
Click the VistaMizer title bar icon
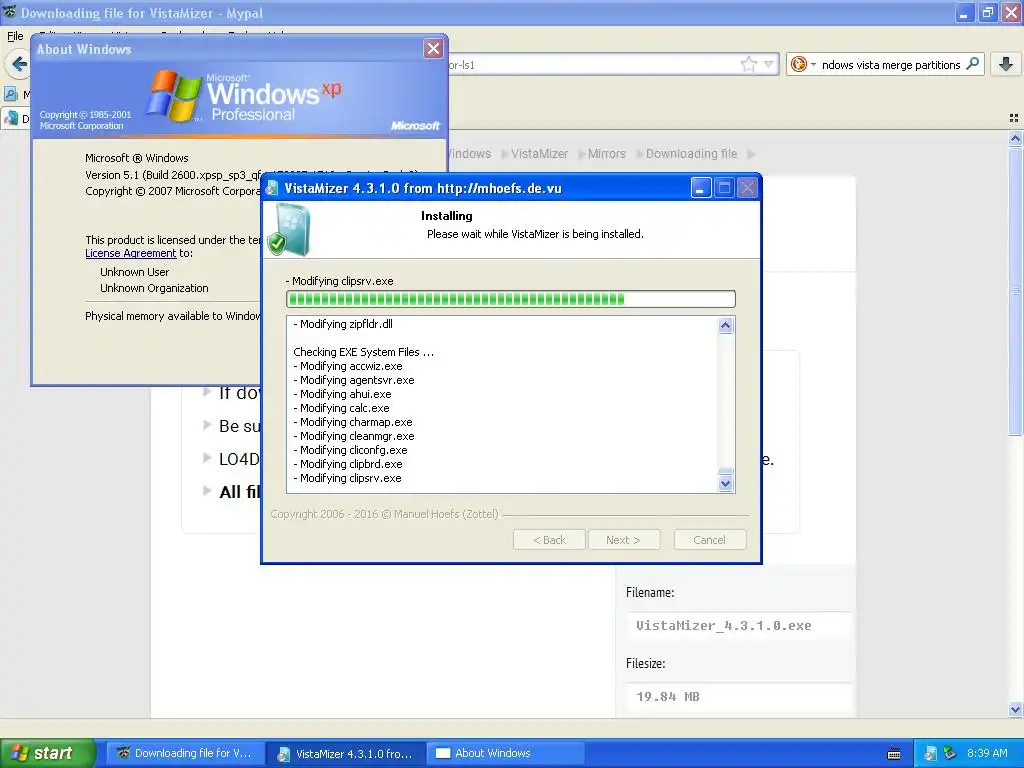(272, 189)
